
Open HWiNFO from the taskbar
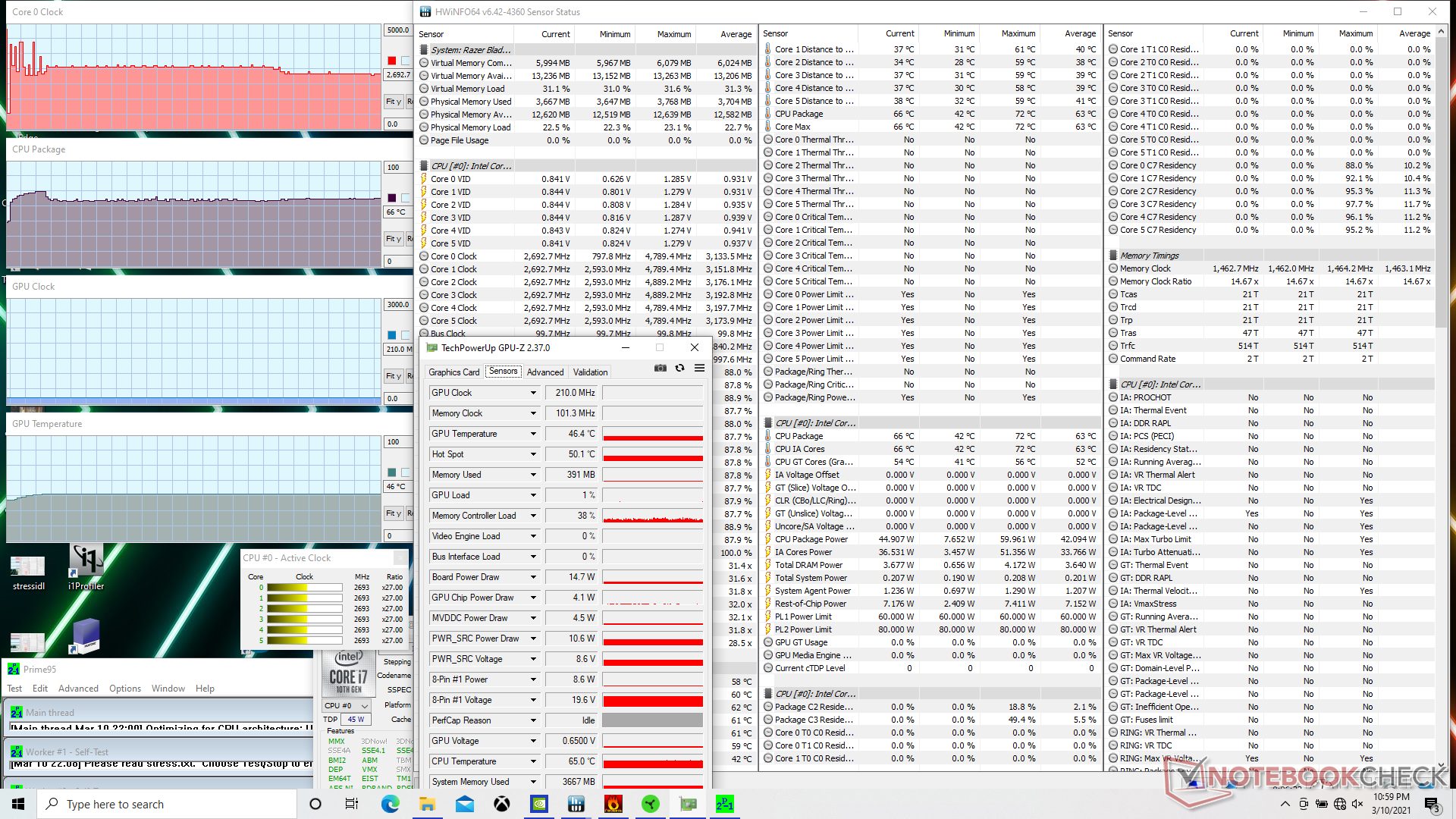[x=576, y=804]
